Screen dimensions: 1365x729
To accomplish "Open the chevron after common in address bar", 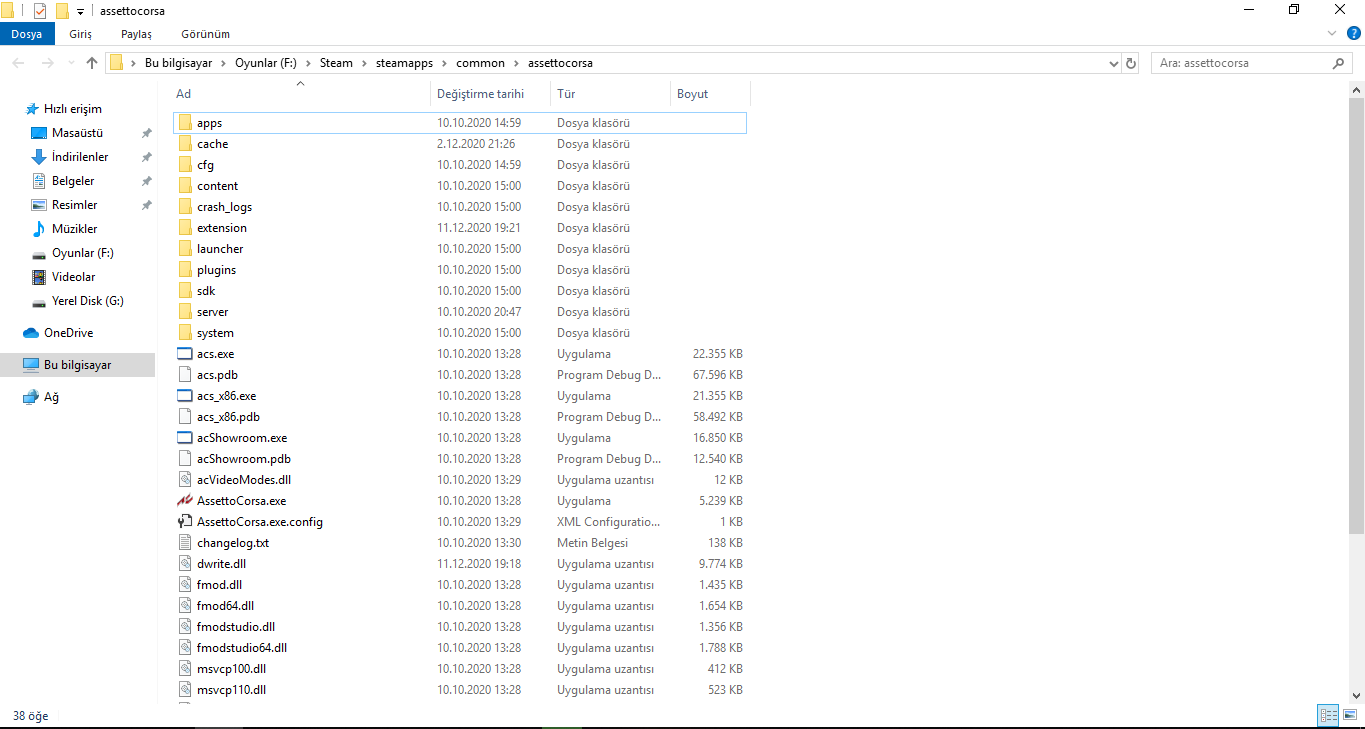I will (516, 63).
